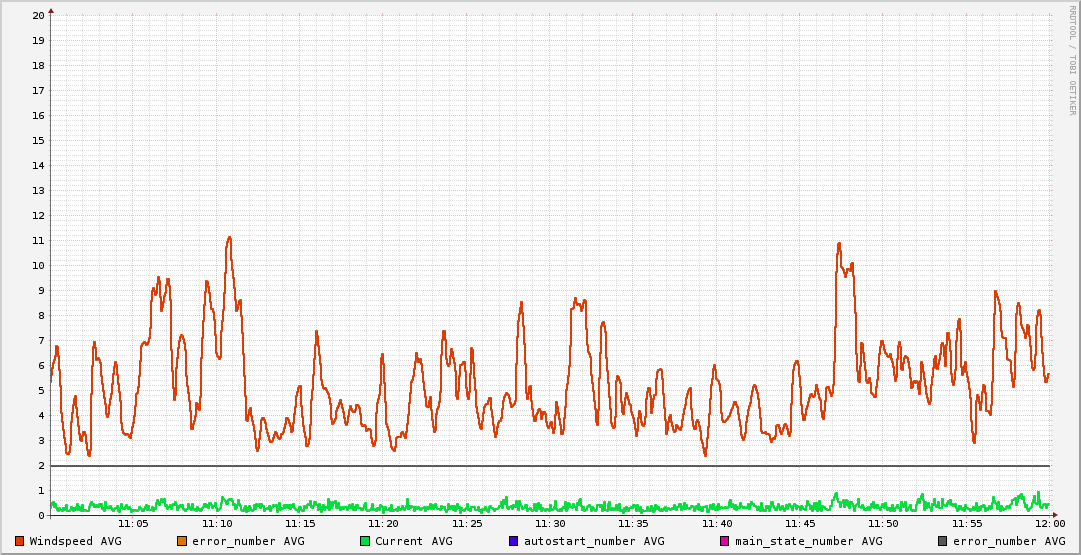Click the 11:30 time axis label
Viewport: 1081px width, 555px height.
point(550,524)
